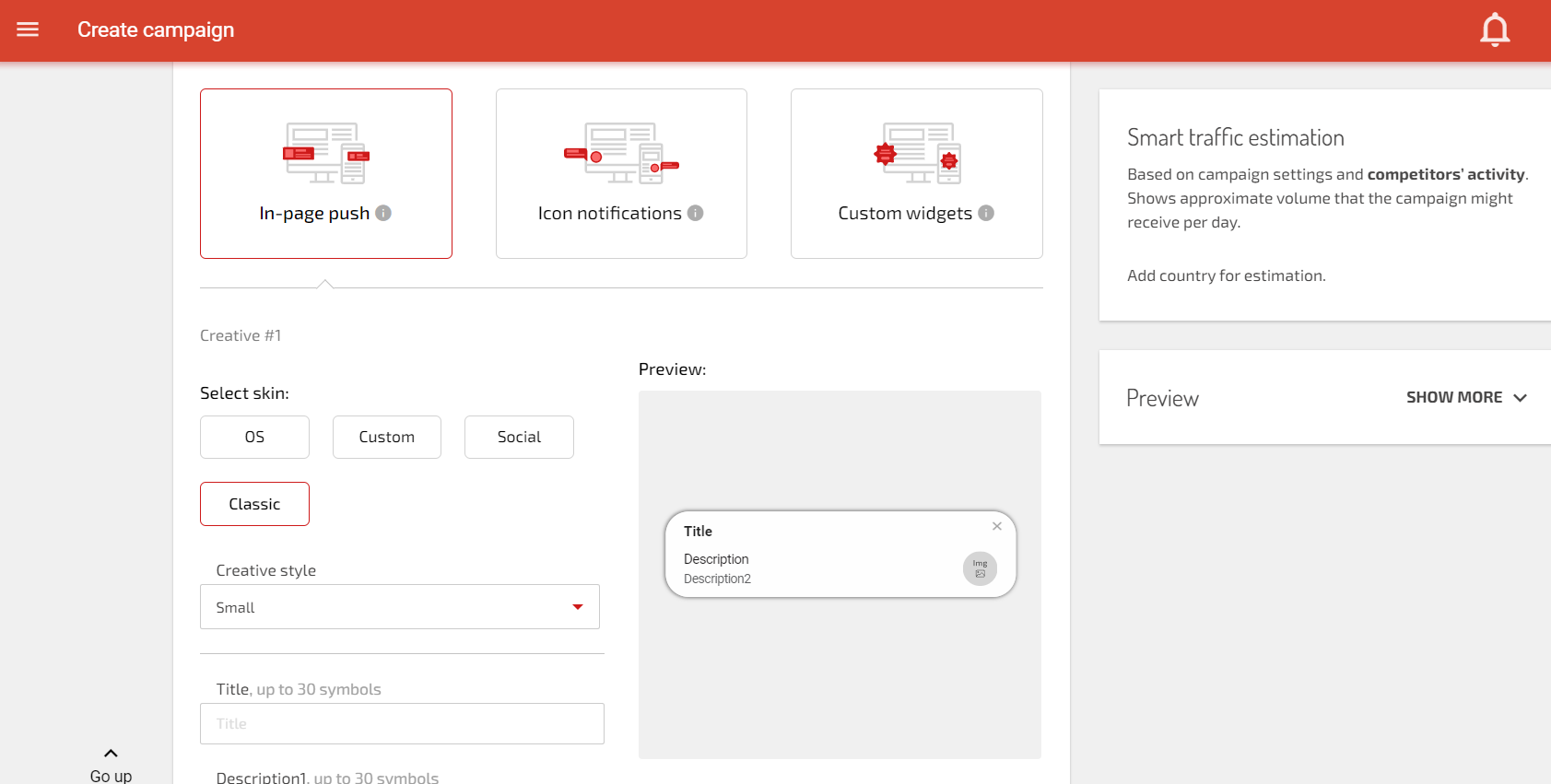Click the Custom widgets info icon
Screen dimensions: 1551x784
(986, 213)
